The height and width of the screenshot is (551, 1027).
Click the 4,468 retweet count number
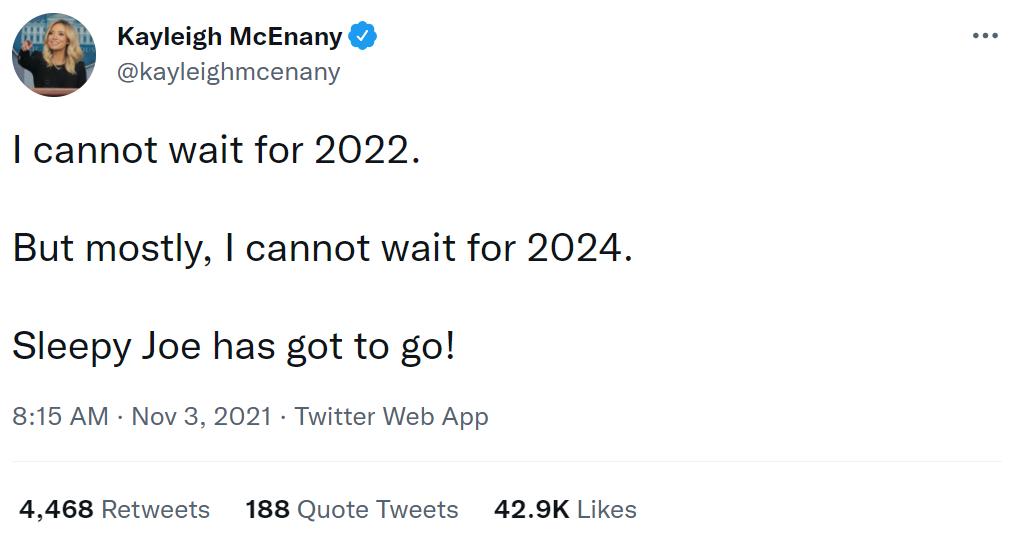click(56, 509)
